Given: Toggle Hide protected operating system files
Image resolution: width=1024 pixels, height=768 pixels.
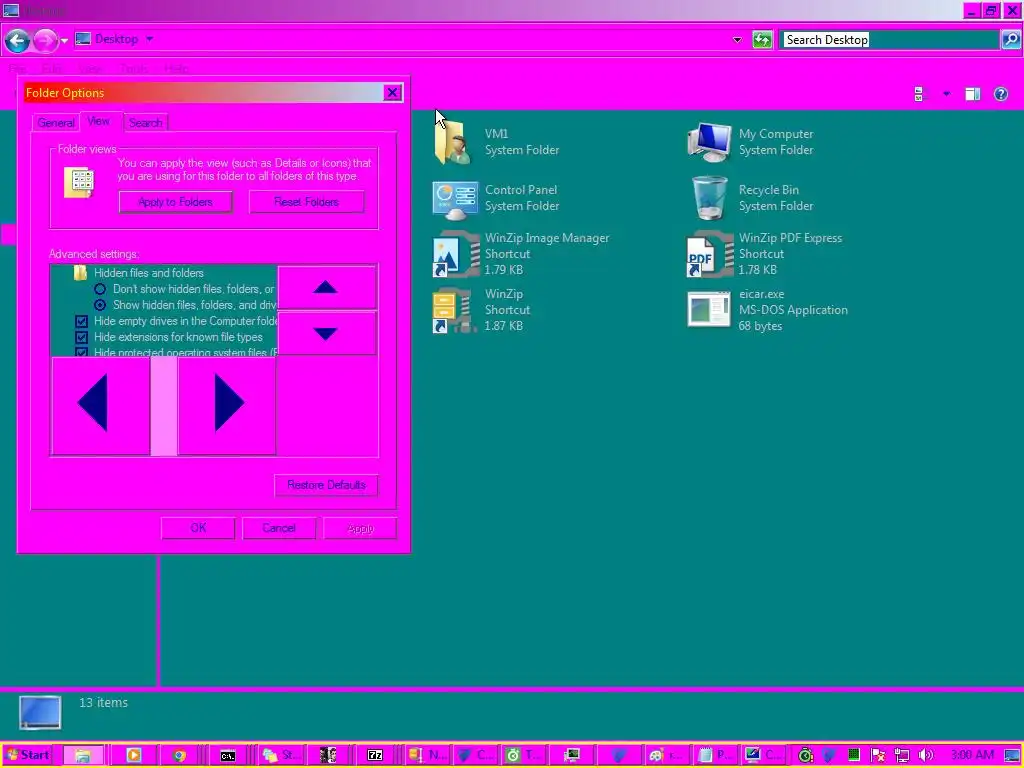Looking at the screenshot, I should (82, 353).
